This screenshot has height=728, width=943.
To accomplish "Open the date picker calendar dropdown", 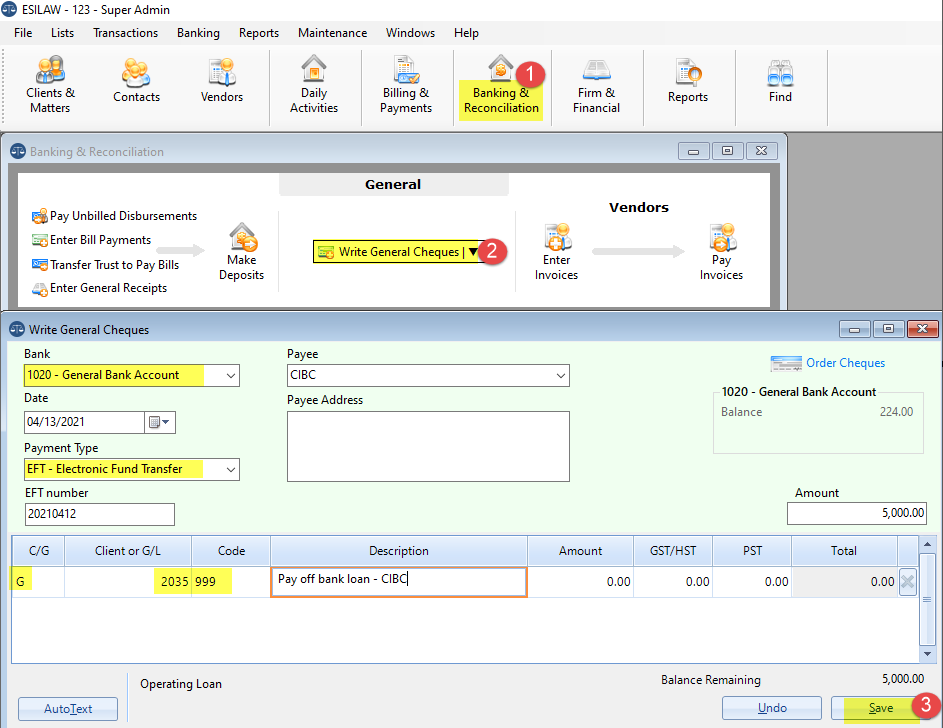I will (x=159, y=423).
